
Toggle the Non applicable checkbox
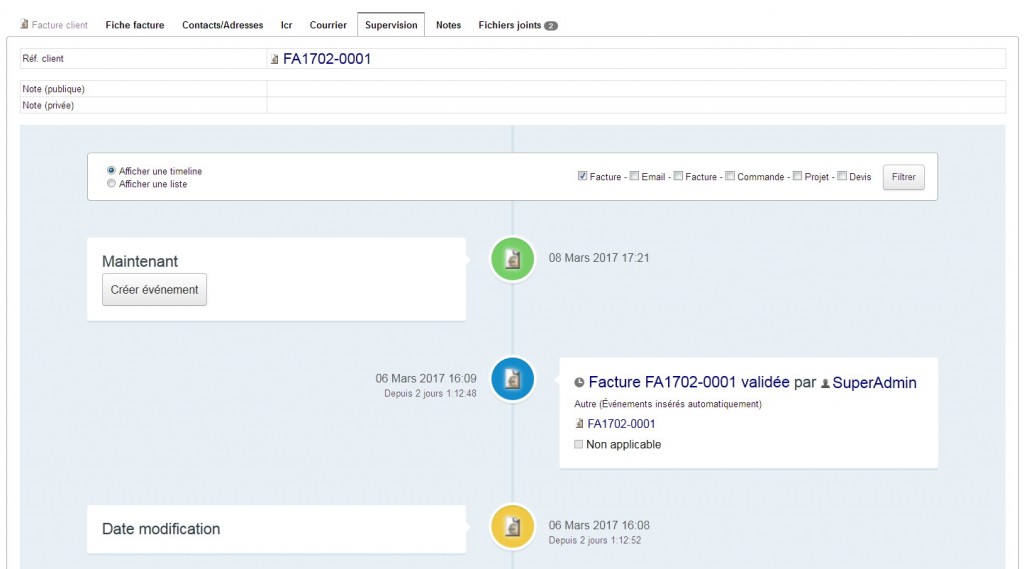pos(579,444)
